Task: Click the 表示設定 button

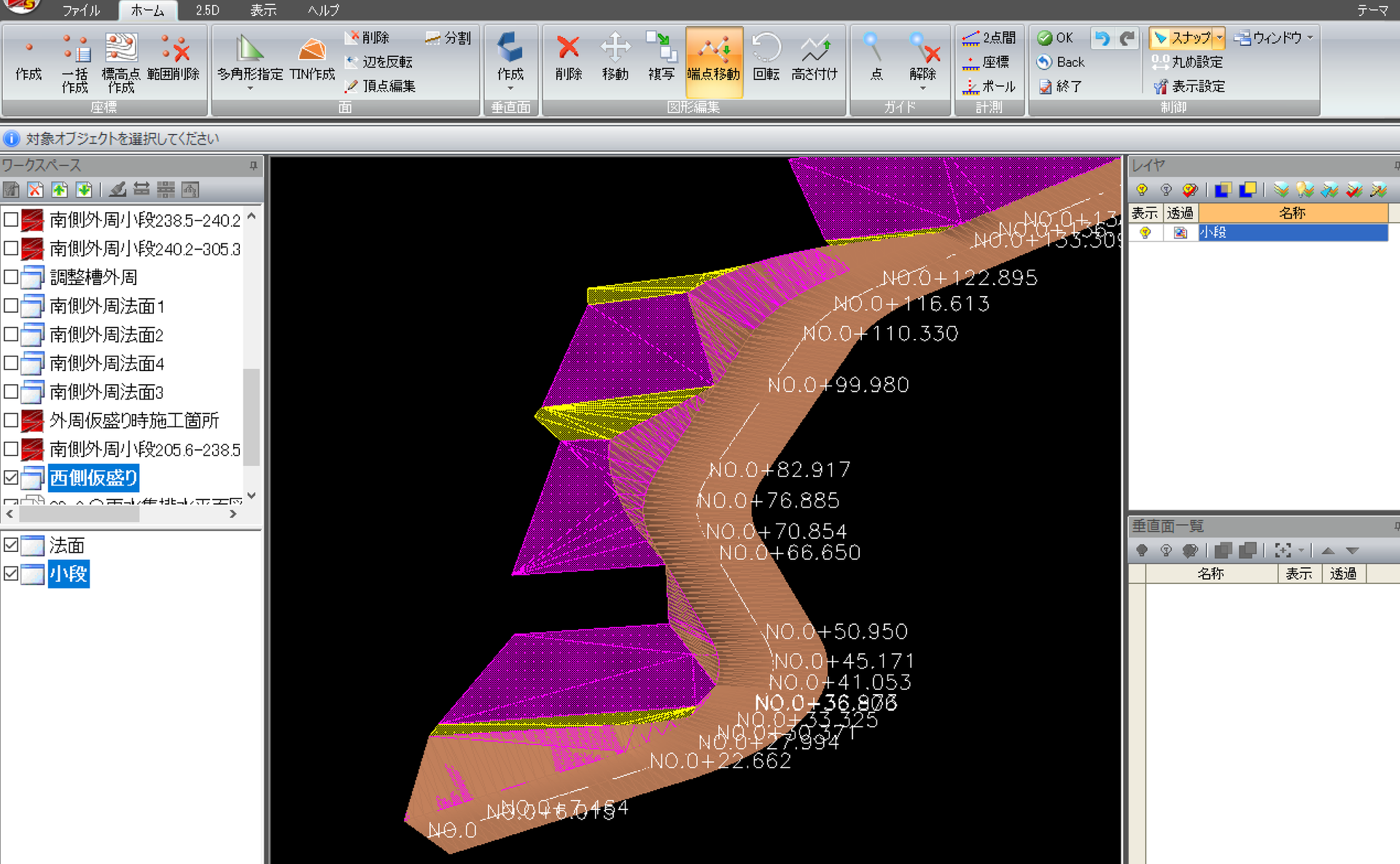Action: [x=1189, y=87]
